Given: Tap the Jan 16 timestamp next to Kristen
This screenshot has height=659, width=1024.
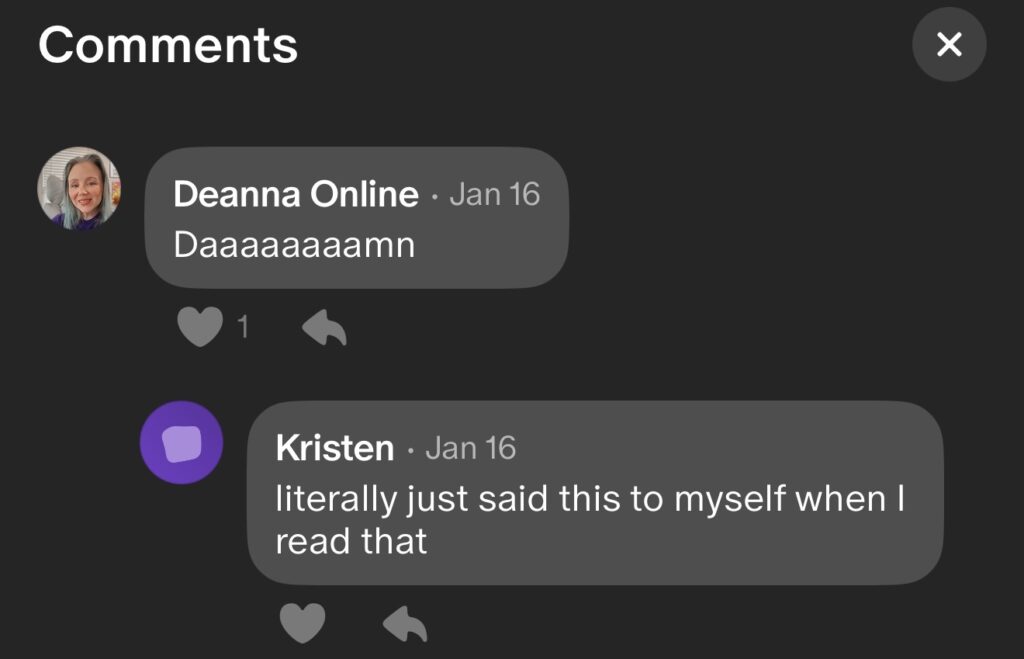Looking at the screenshot, I should click(470, 448).
